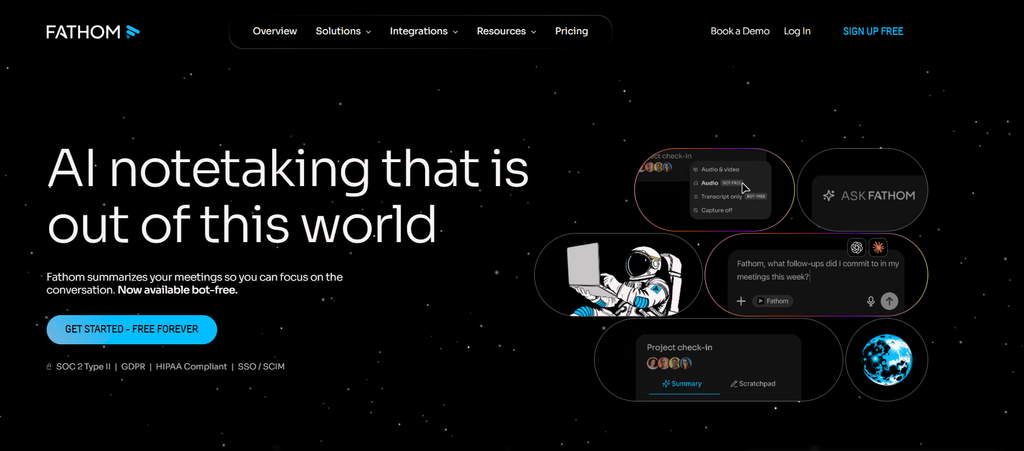Expand the Resources dropdown menu
1024x451 pixels.
506,31
